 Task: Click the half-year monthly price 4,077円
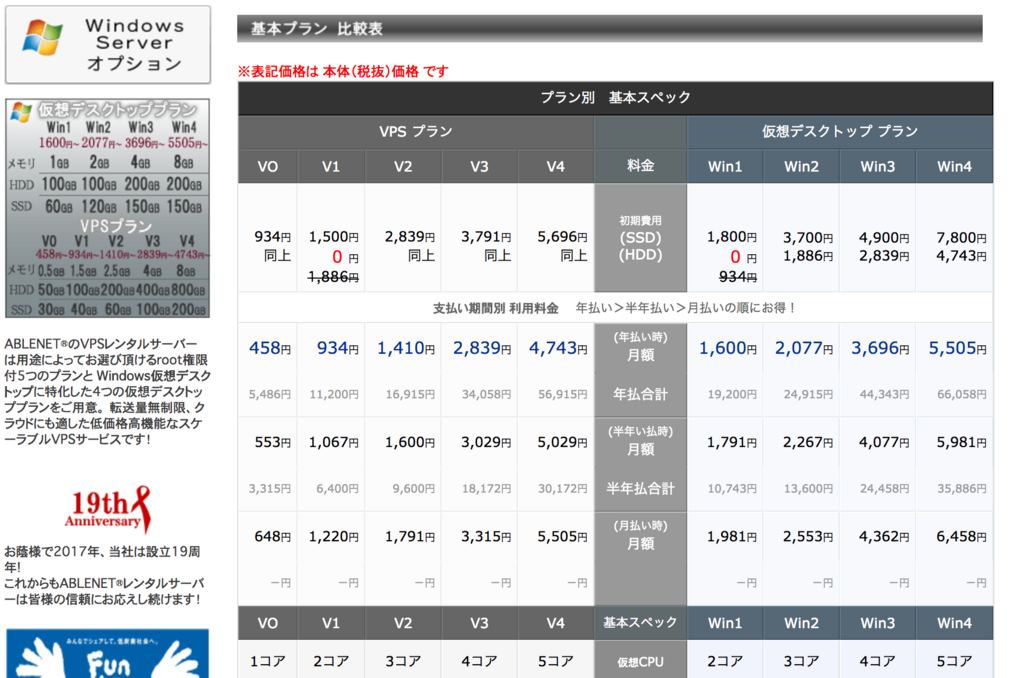pos(884,442)
